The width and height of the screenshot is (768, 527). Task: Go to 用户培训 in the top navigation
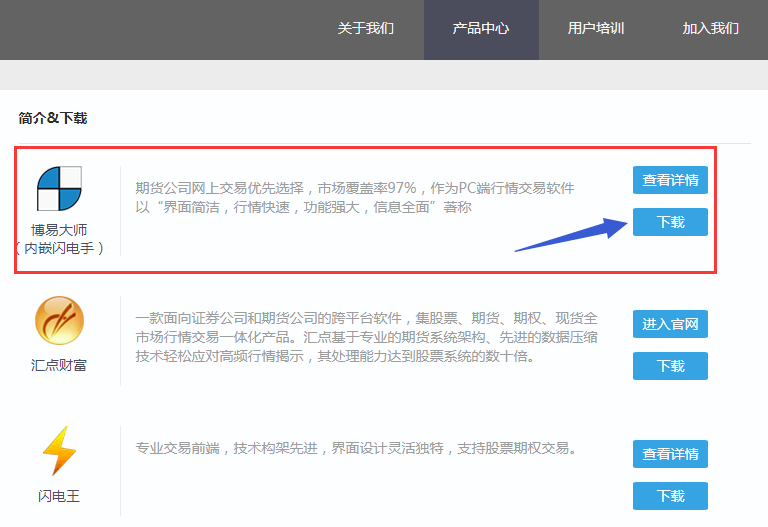pos(596,28)
